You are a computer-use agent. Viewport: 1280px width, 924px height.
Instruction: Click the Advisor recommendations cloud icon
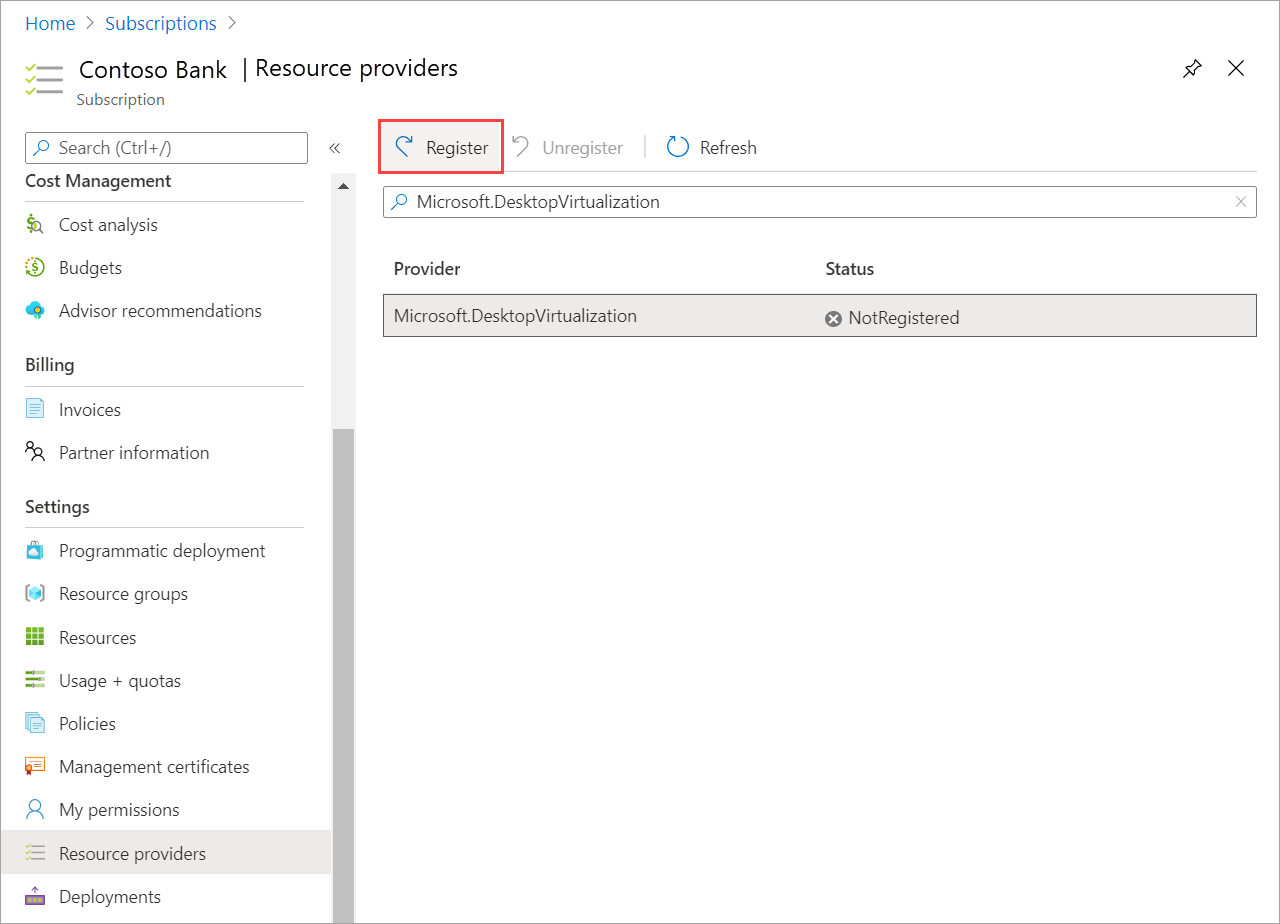point(35,311)
